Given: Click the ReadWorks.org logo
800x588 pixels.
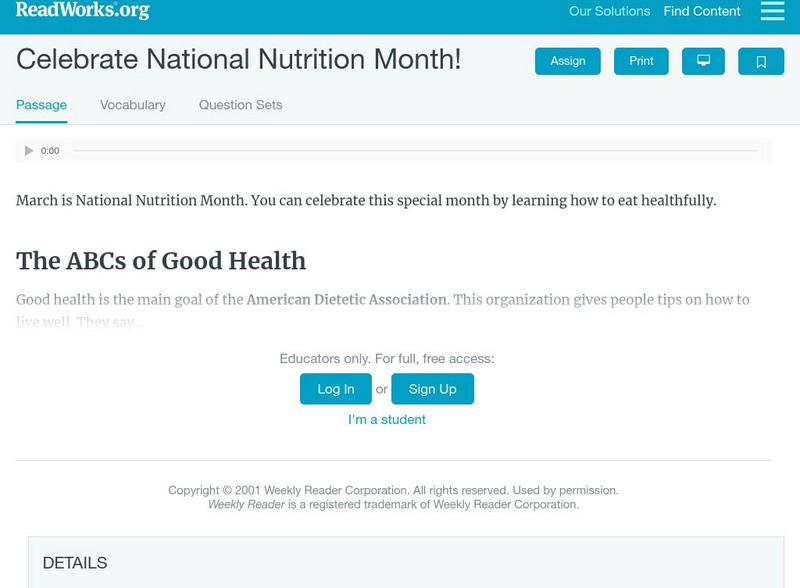Looking at the screenshot, I should tap(83, 11).
